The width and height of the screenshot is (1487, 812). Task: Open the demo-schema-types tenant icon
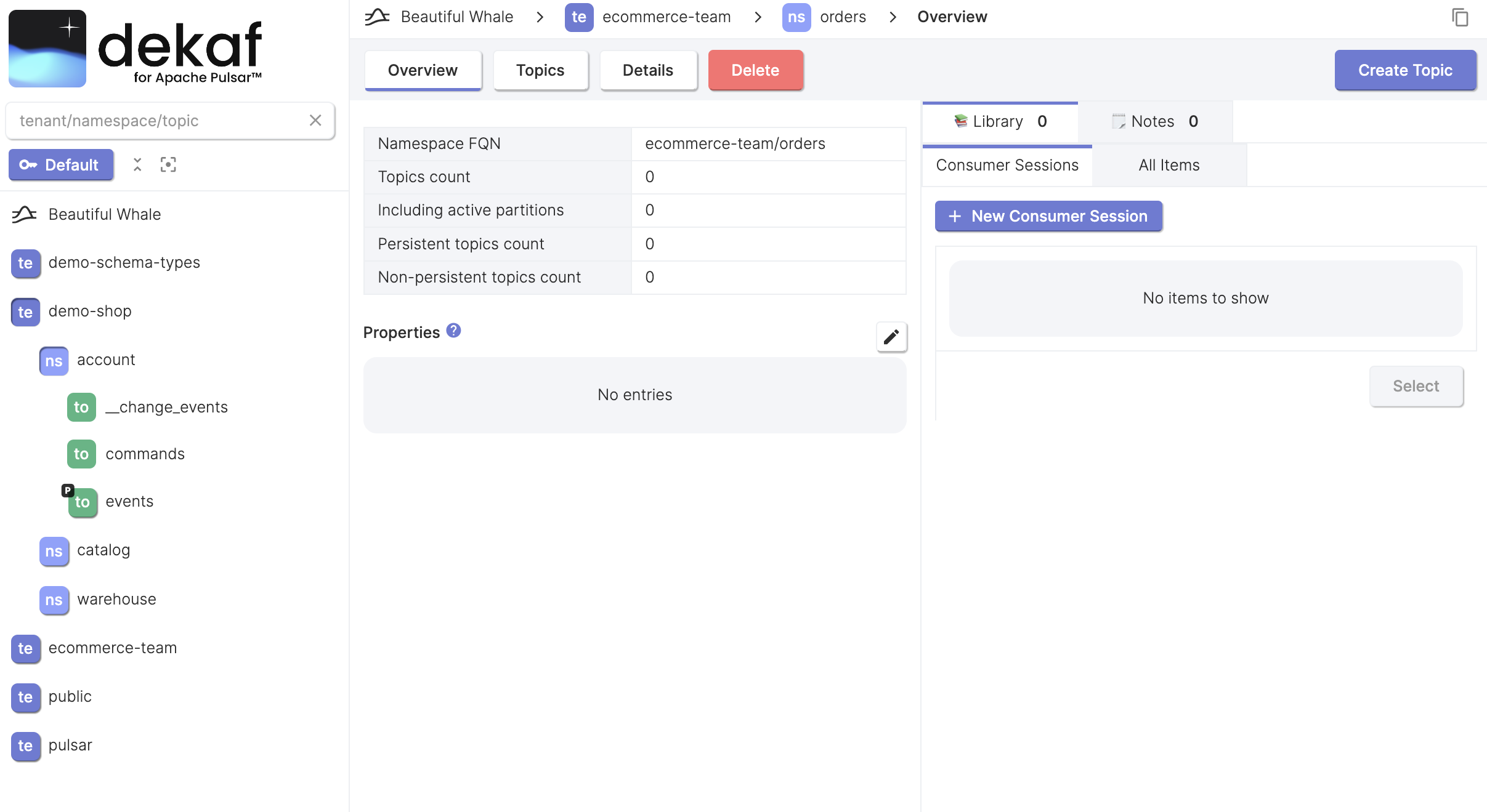pyautogui.click(x=25, y=263)
